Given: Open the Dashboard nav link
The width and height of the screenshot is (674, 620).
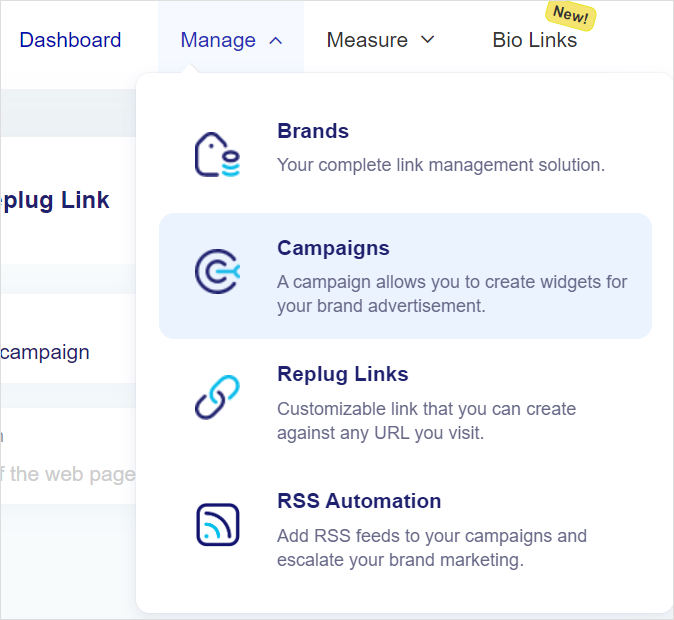Looking at the screenshot, I should [x=70, y=40].
